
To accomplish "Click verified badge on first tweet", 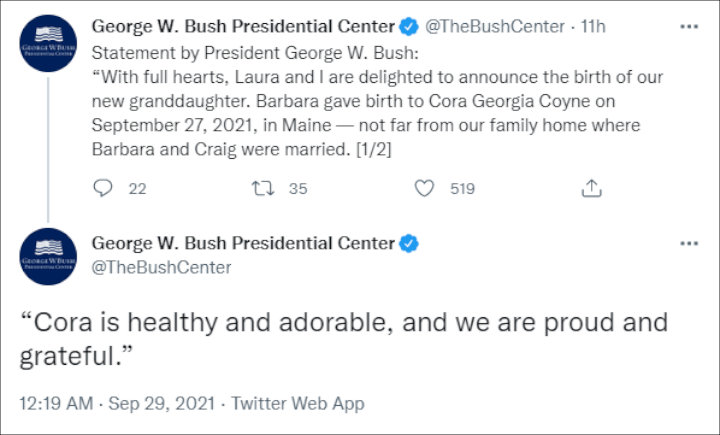I will coord(409,27).
